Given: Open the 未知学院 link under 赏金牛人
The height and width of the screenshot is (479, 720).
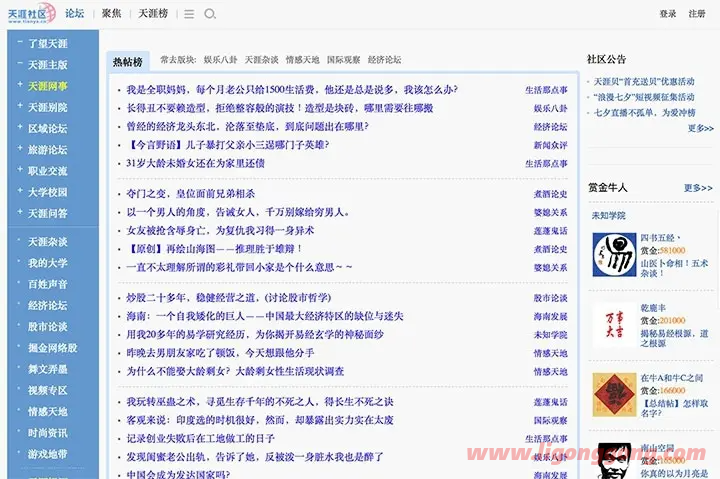Looking at the screenshot, I should [x=608, y=215].
